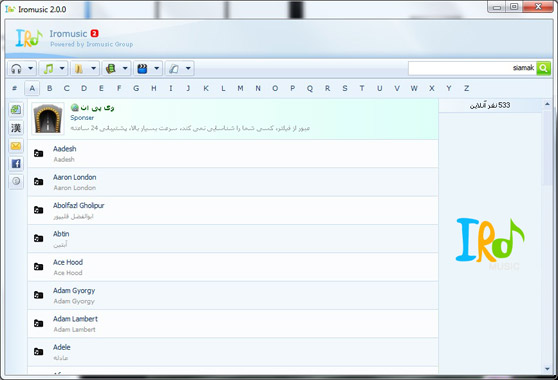Click folder icon beside Abtin
This screenshot has width=558, height=380.
(x=38, y=238)
